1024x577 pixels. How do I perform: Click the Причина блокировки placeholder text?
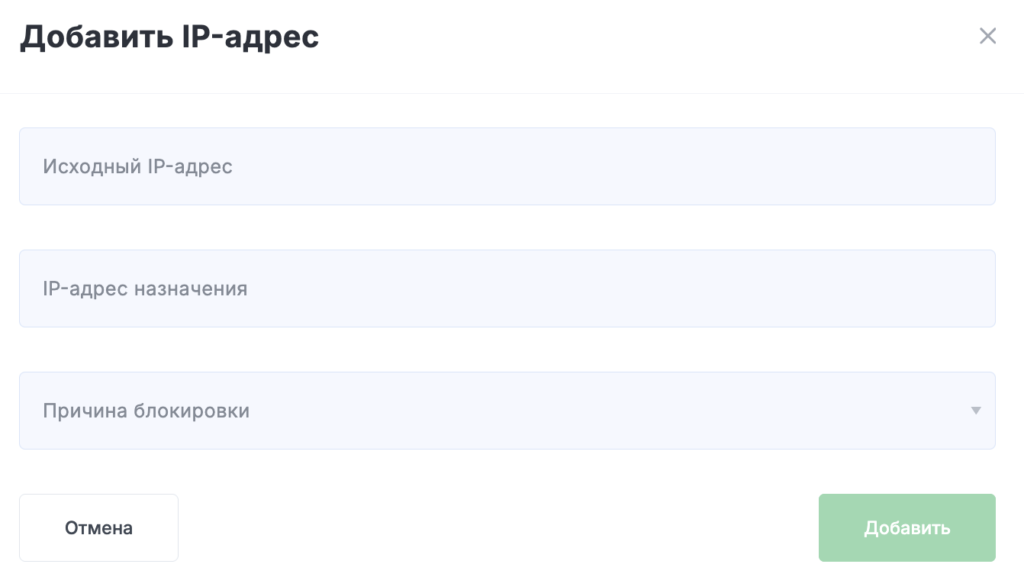146,411
